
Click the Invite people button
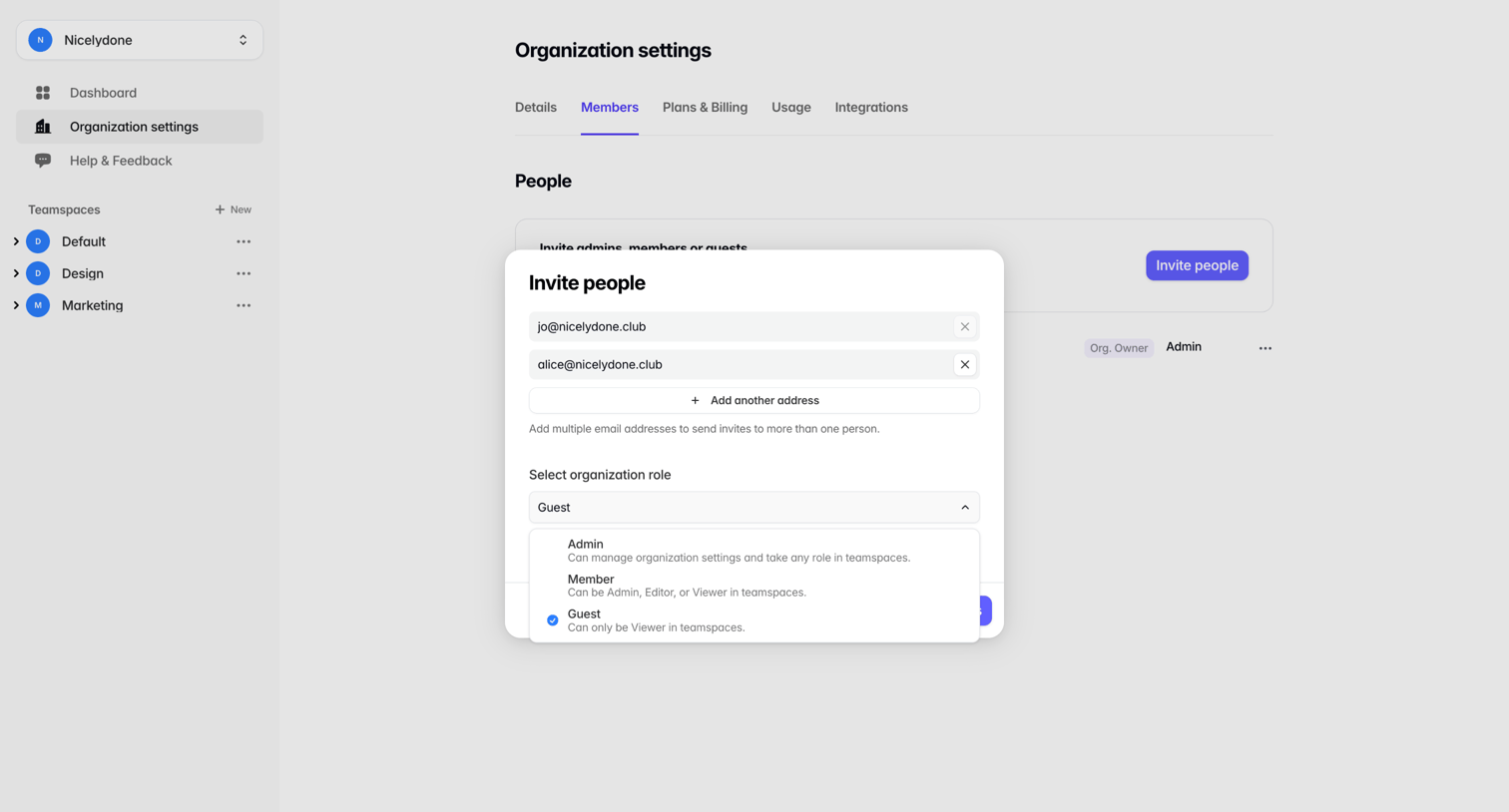pos(1197,265)
